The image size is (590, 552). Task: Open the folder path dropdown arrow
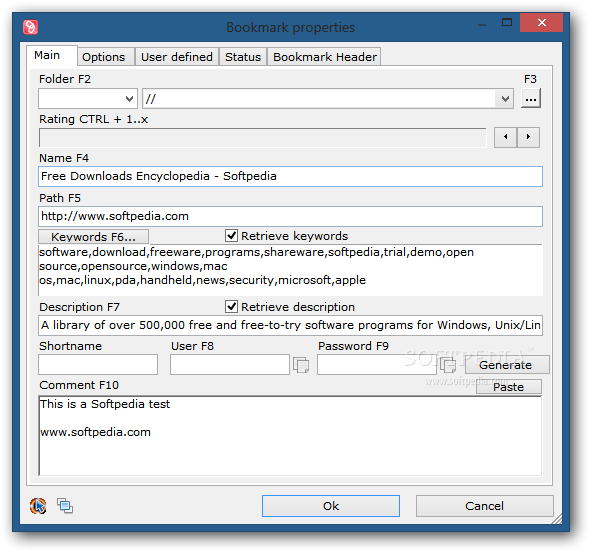pos(505,99)
